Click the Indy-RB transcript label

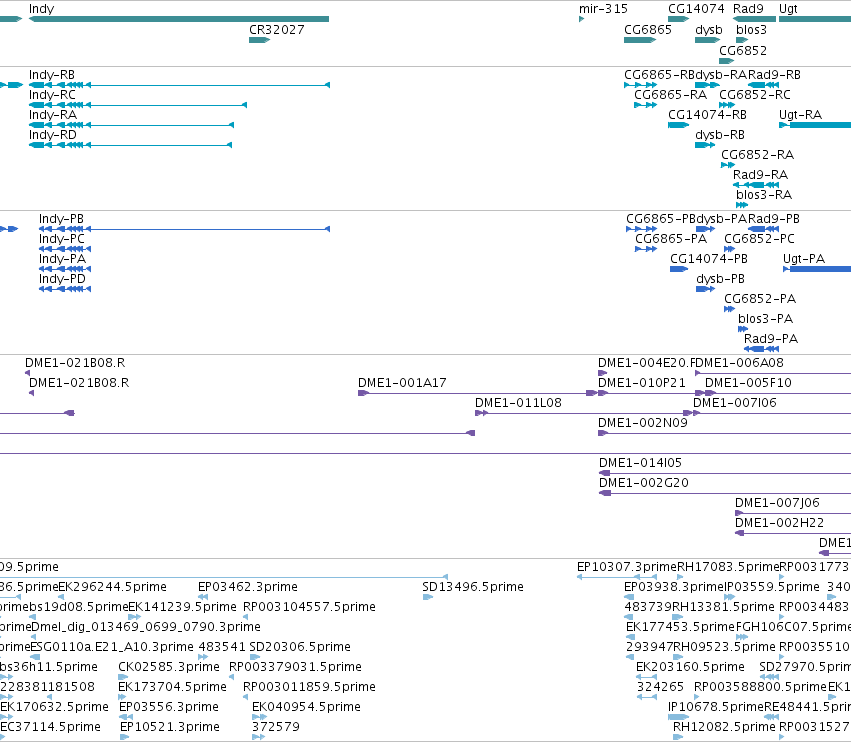[52, 75]
